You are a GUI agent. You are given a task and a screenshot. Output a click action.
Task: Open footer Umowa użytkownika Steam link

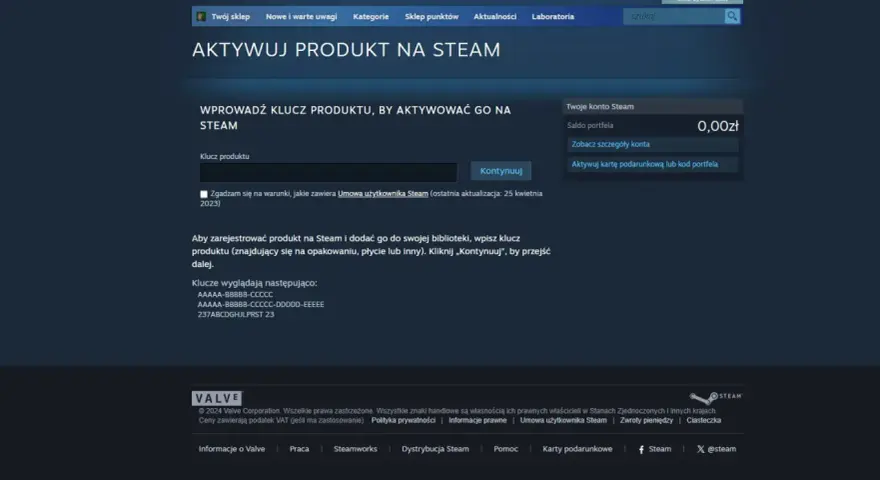tap(563, 420)
